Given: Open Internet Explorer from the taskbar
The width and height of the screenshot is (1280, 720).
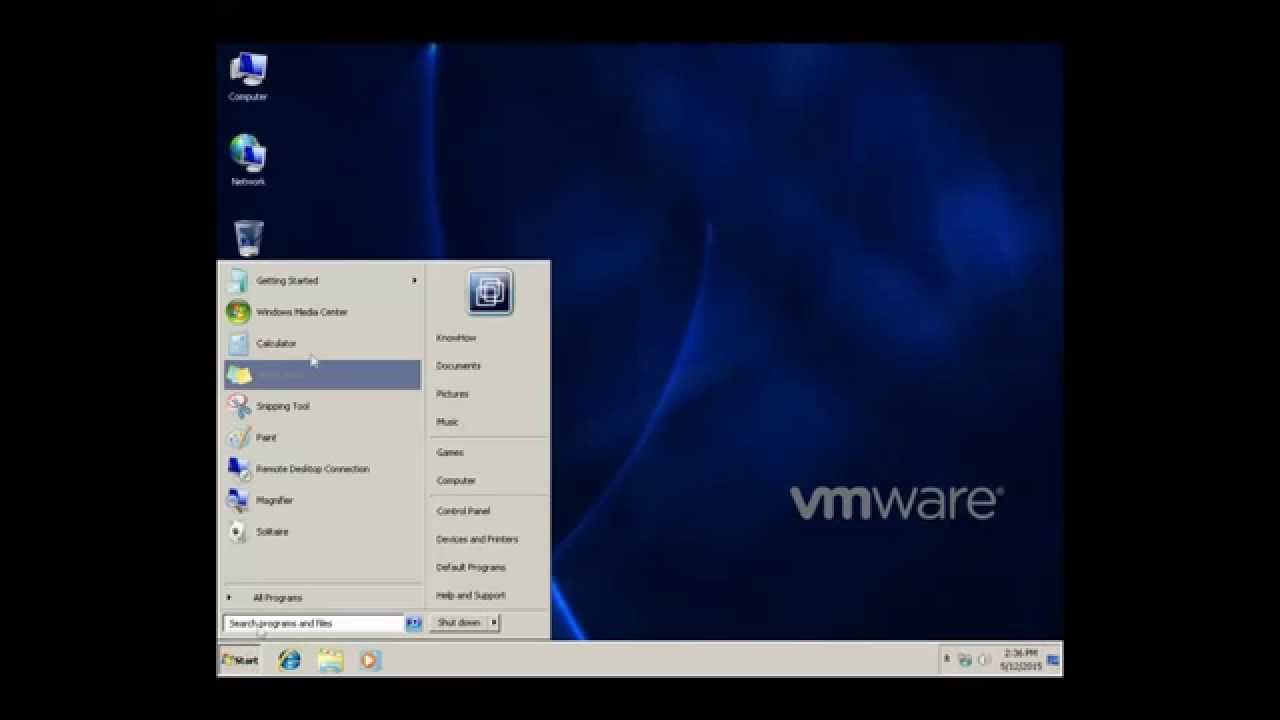Looking at the screenshot, I should (x=290, y=660).
